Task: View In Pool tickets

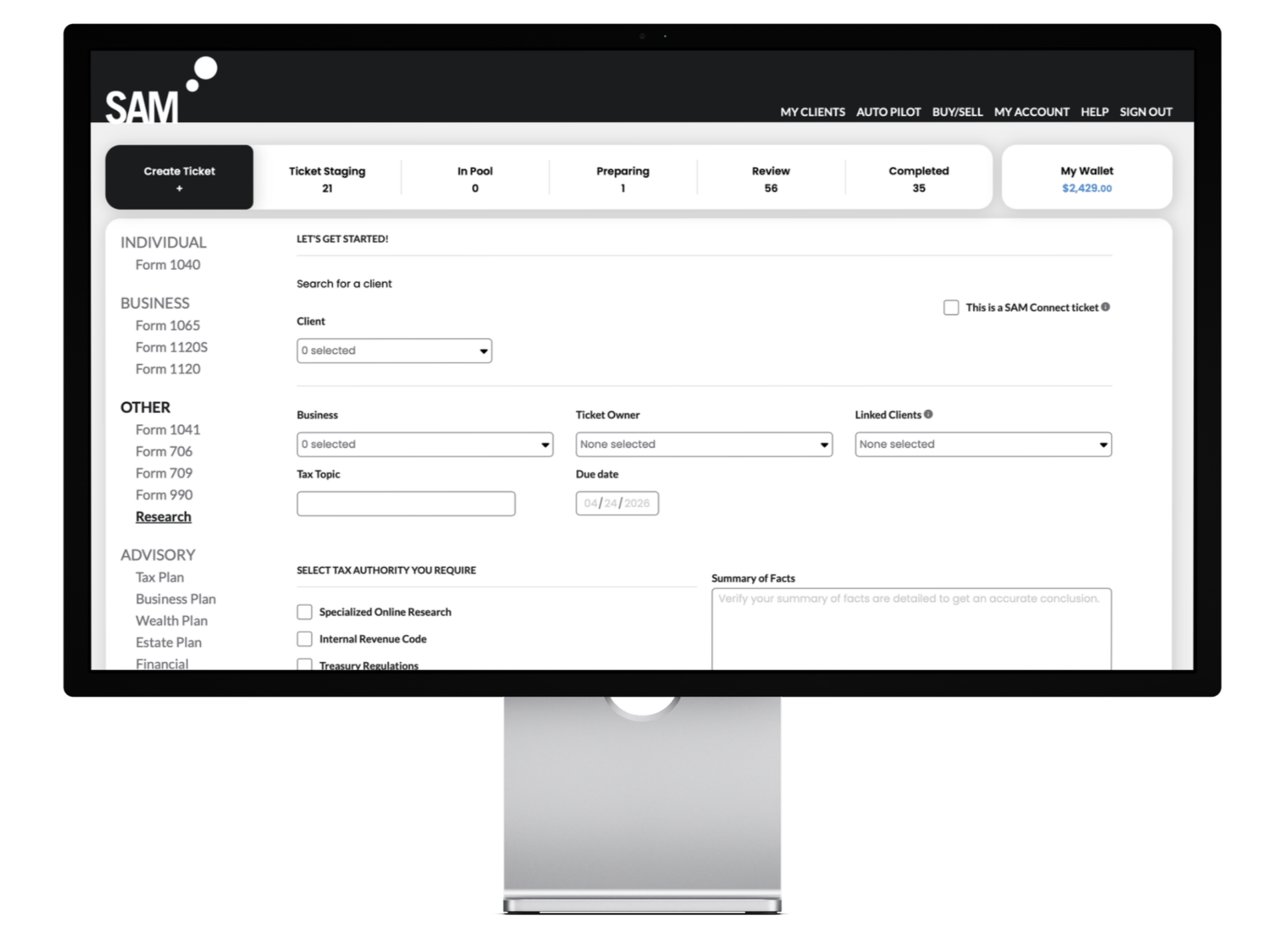Action: (x=475, y=179)
